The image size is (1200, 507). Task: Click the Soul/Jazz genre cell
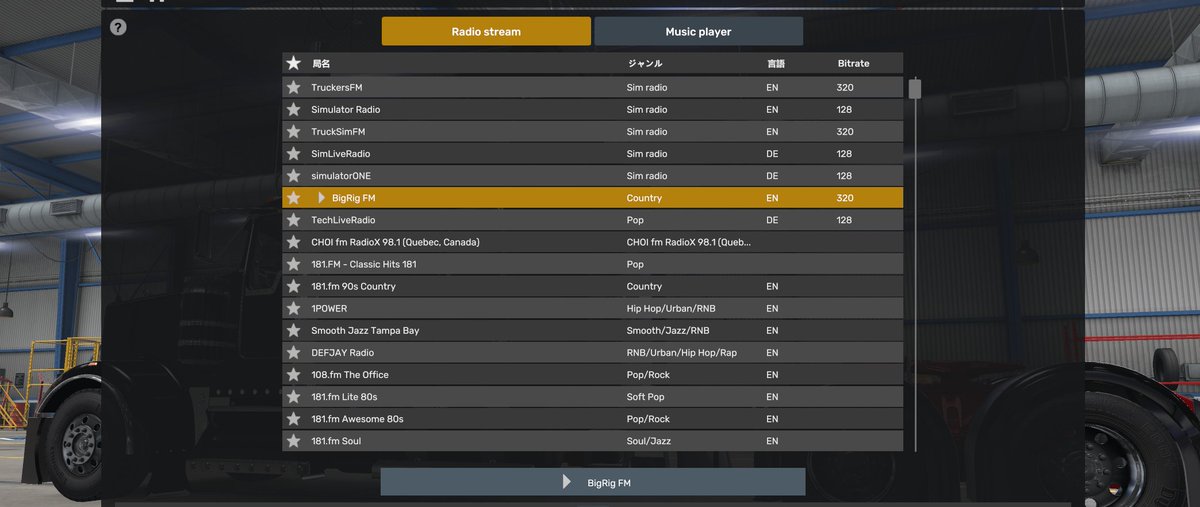[x=649, y=441]
